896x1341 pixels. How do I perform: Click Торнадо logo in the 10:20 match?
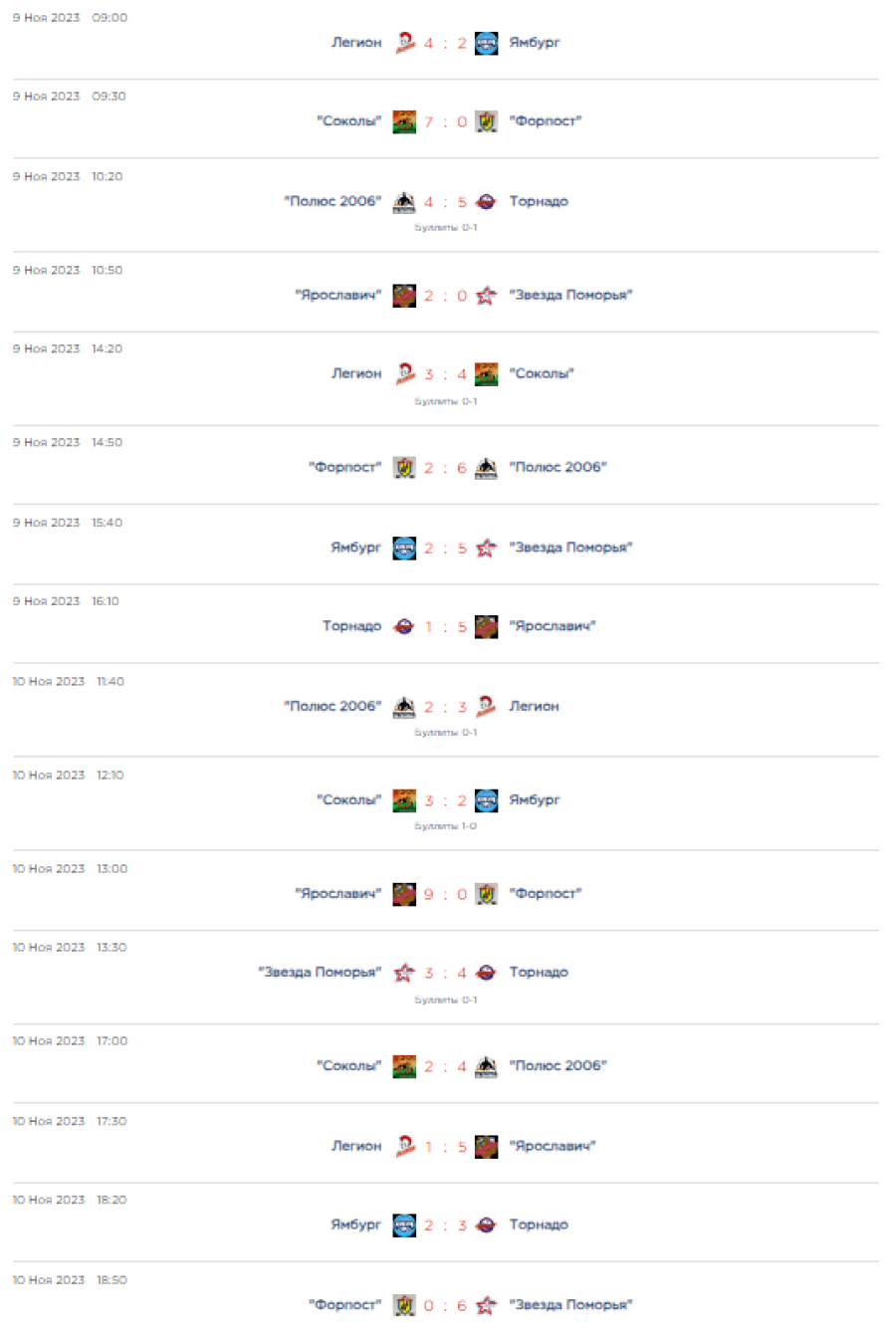coord(486,202)
